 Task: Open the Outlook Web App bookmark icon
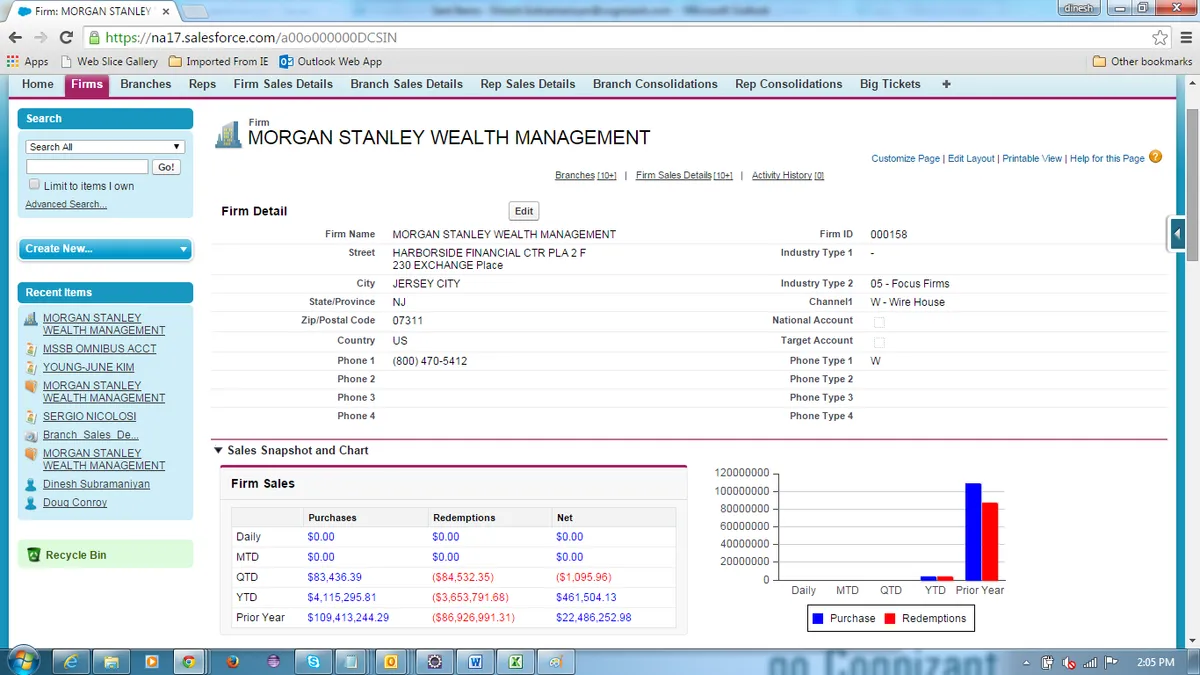286,61
